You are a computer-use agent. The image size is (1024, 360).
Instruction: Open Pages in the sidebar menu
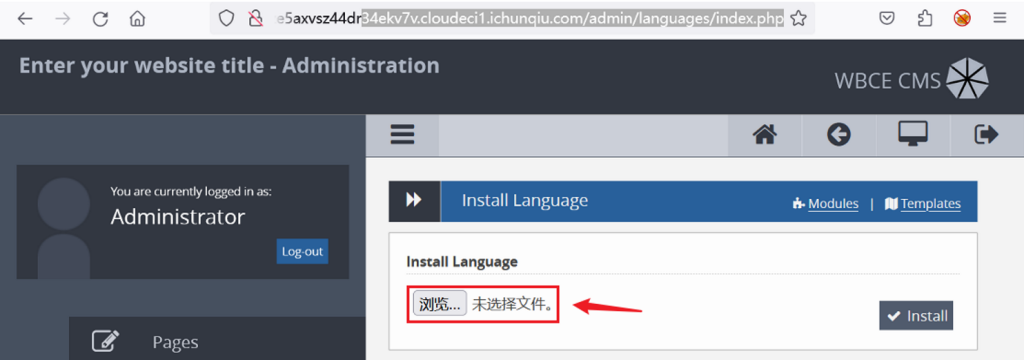[176, 342]
